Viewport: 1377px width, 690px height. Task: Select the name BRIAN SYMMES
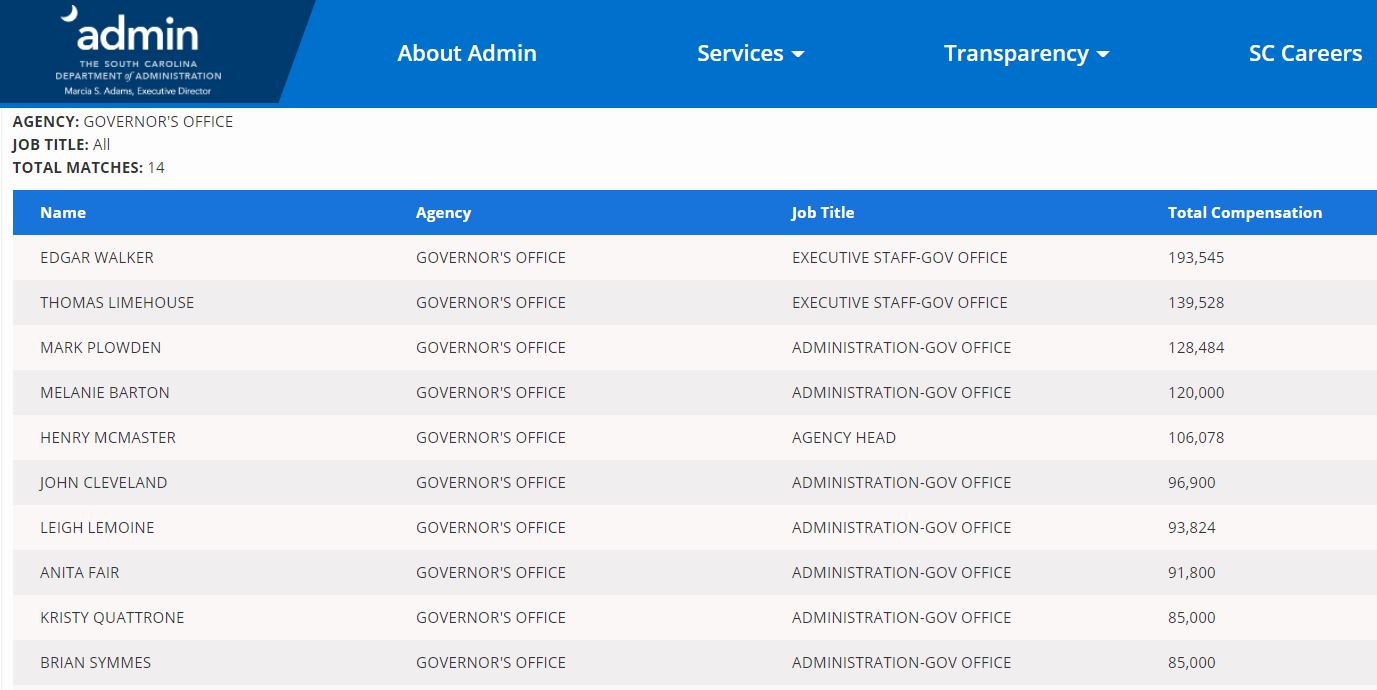[x=96, y=662]
